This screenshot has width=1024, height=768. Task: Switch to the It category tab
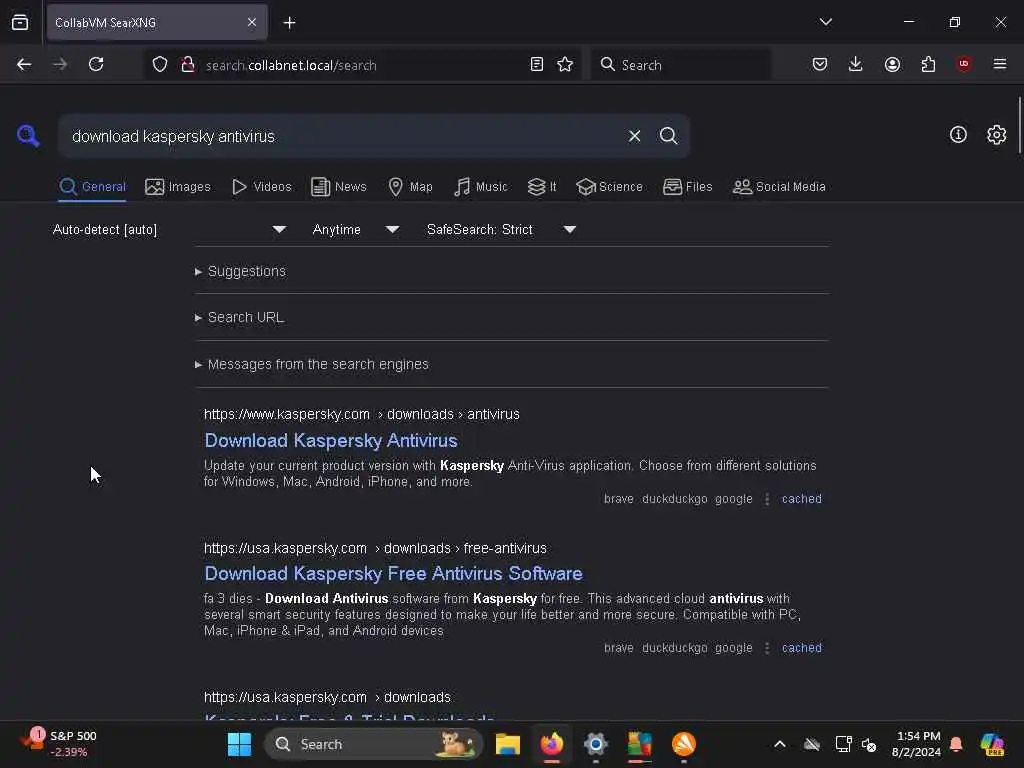pos(542,187)
